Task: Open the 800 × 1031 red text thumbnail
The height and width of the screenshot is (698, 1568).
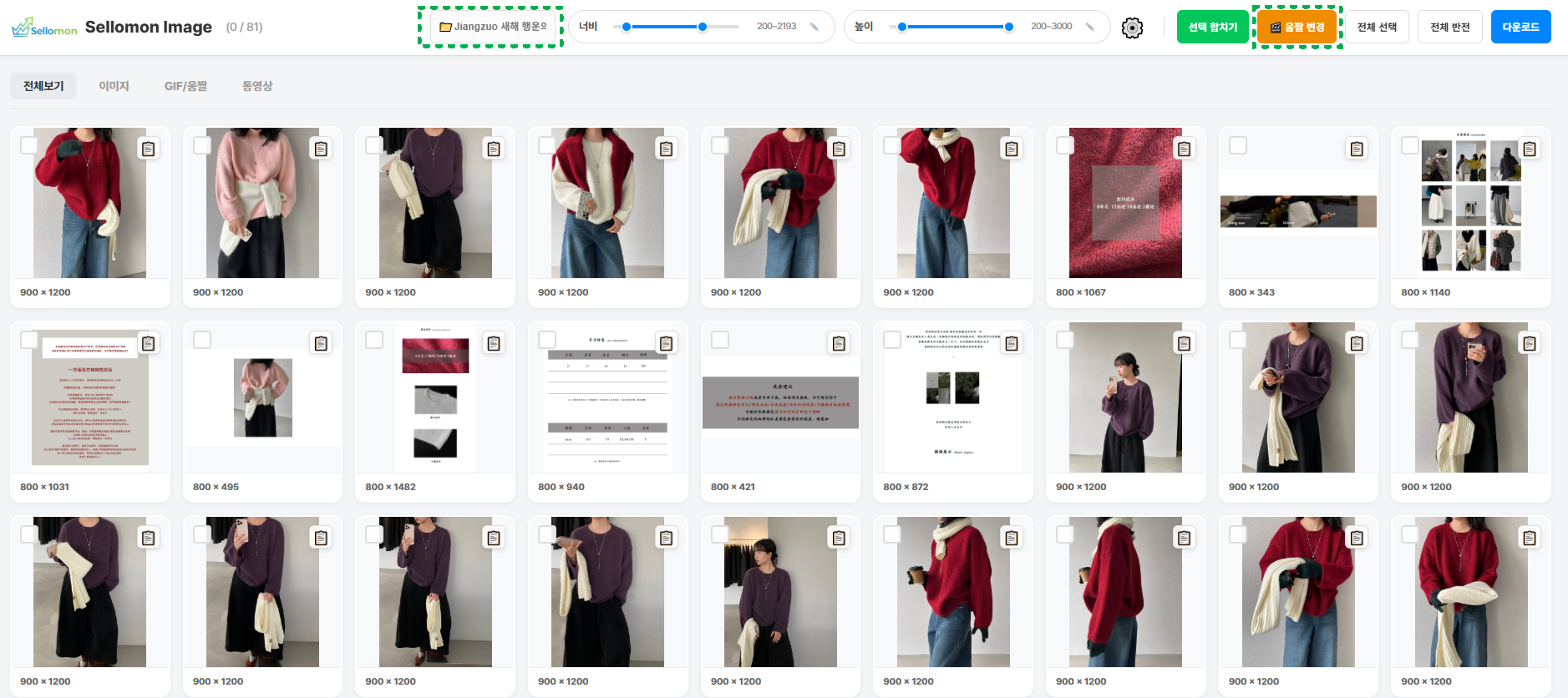Action: (x=90, y=397)
